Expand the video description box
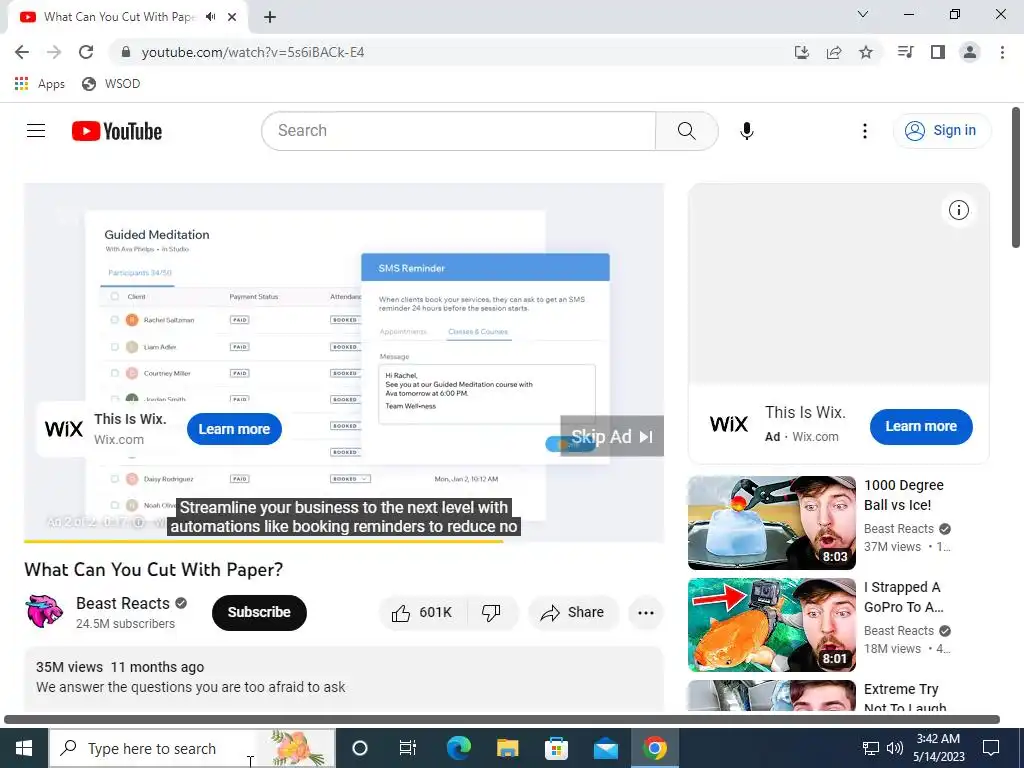1024x768 pixels. (x=344, y=679)
